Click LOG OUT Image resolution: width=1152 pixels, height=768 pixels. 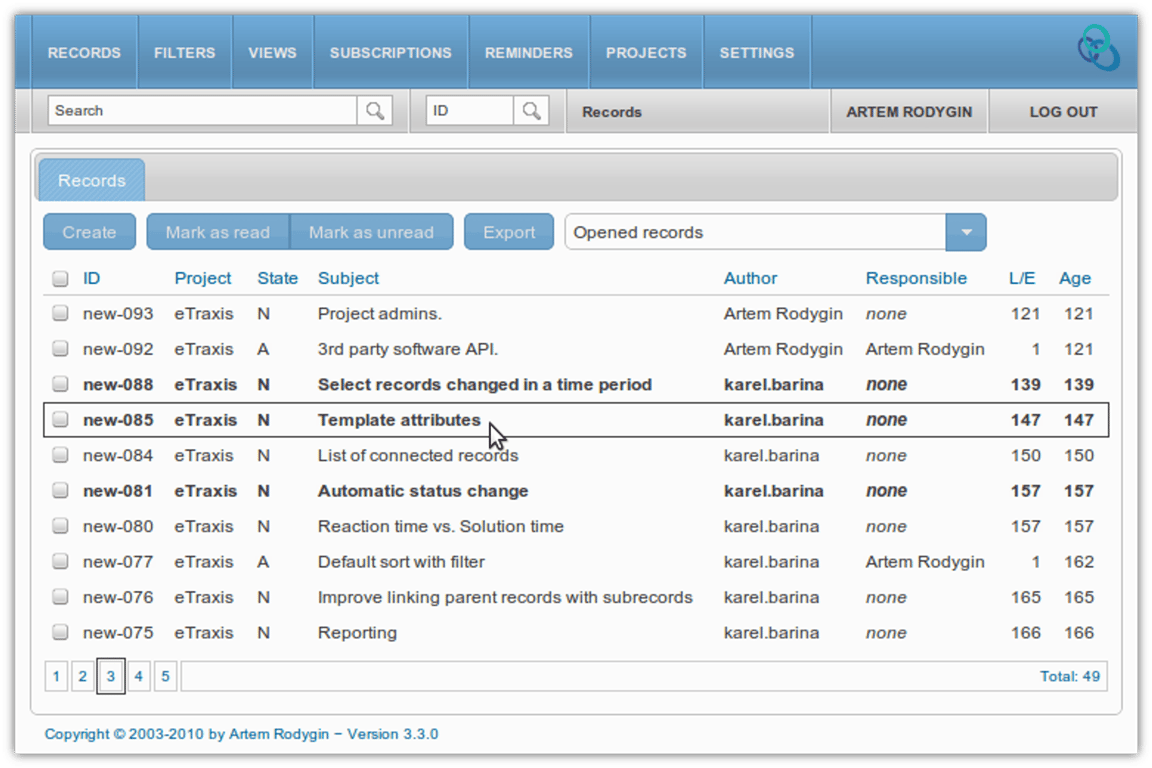point(1062,111)
